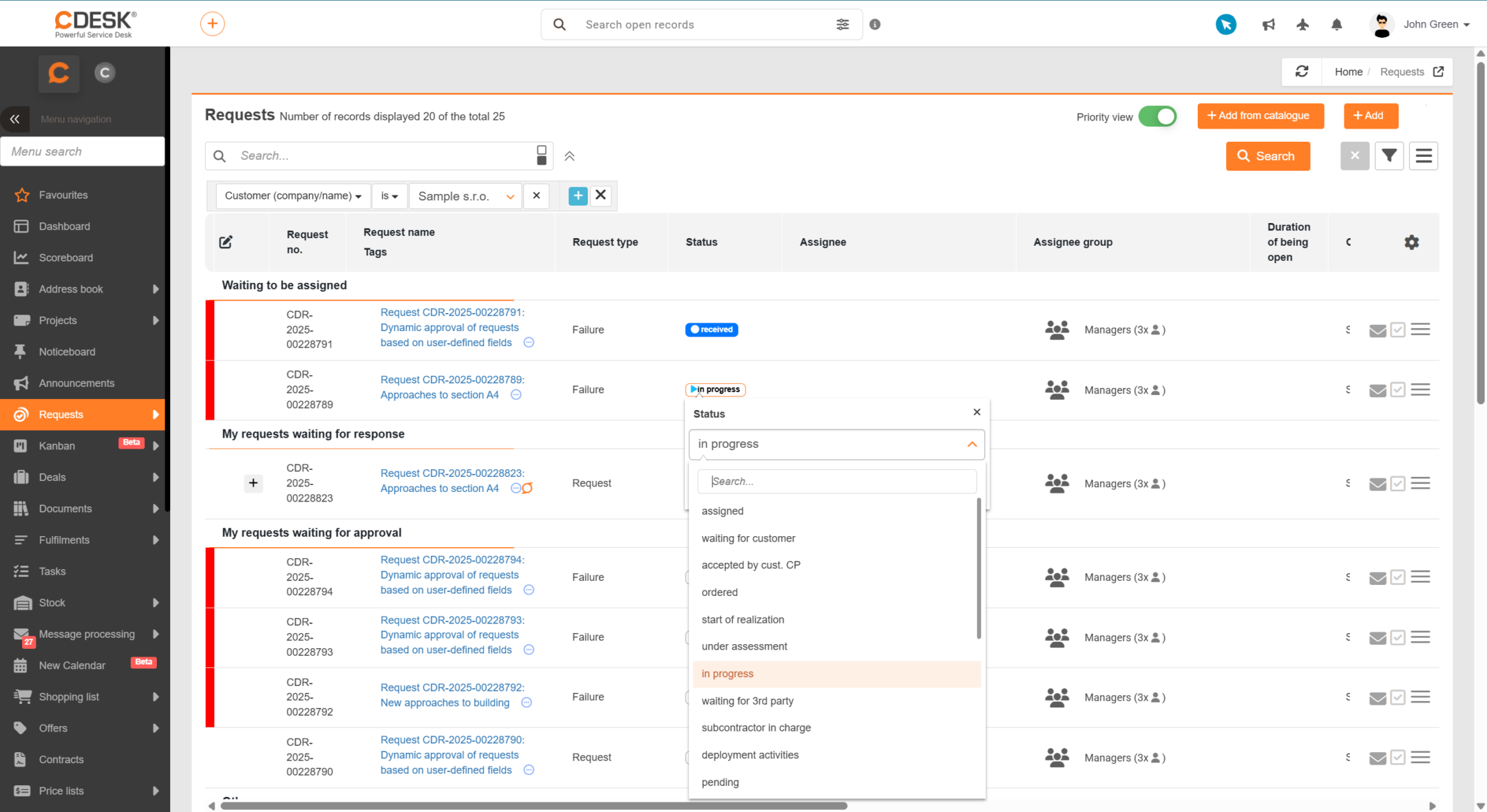This screenshot has height=812, width=1487.
Task: Expand the plus button on request CDR-2025-00228823
Action: [x=253, y=483]
